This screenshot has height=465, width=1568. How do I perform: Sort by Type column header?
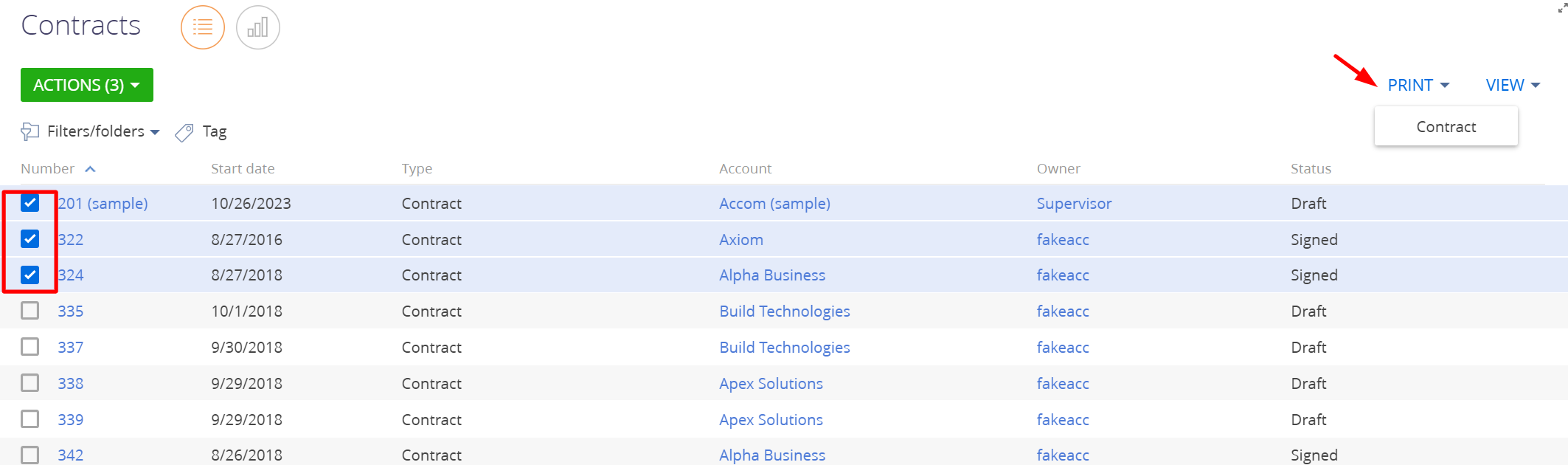tap(417, 168)
